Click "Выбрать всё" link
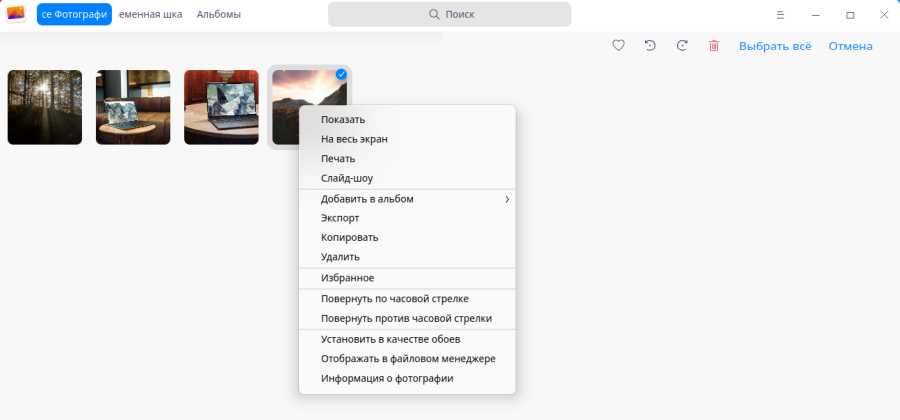Screen dimensions: 900x420 click(775, 46)
